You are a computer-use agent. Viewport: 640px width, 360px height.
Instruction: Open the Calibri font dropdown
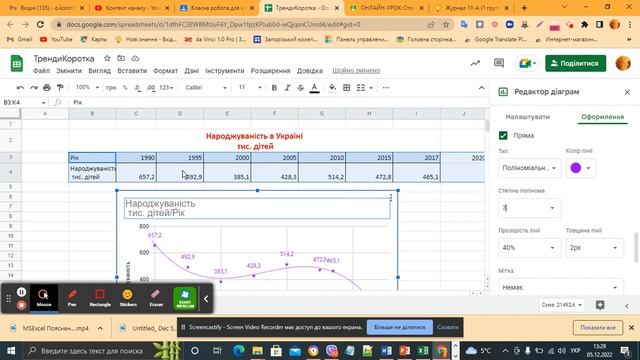pyautogui.click(x=206, y=88)
